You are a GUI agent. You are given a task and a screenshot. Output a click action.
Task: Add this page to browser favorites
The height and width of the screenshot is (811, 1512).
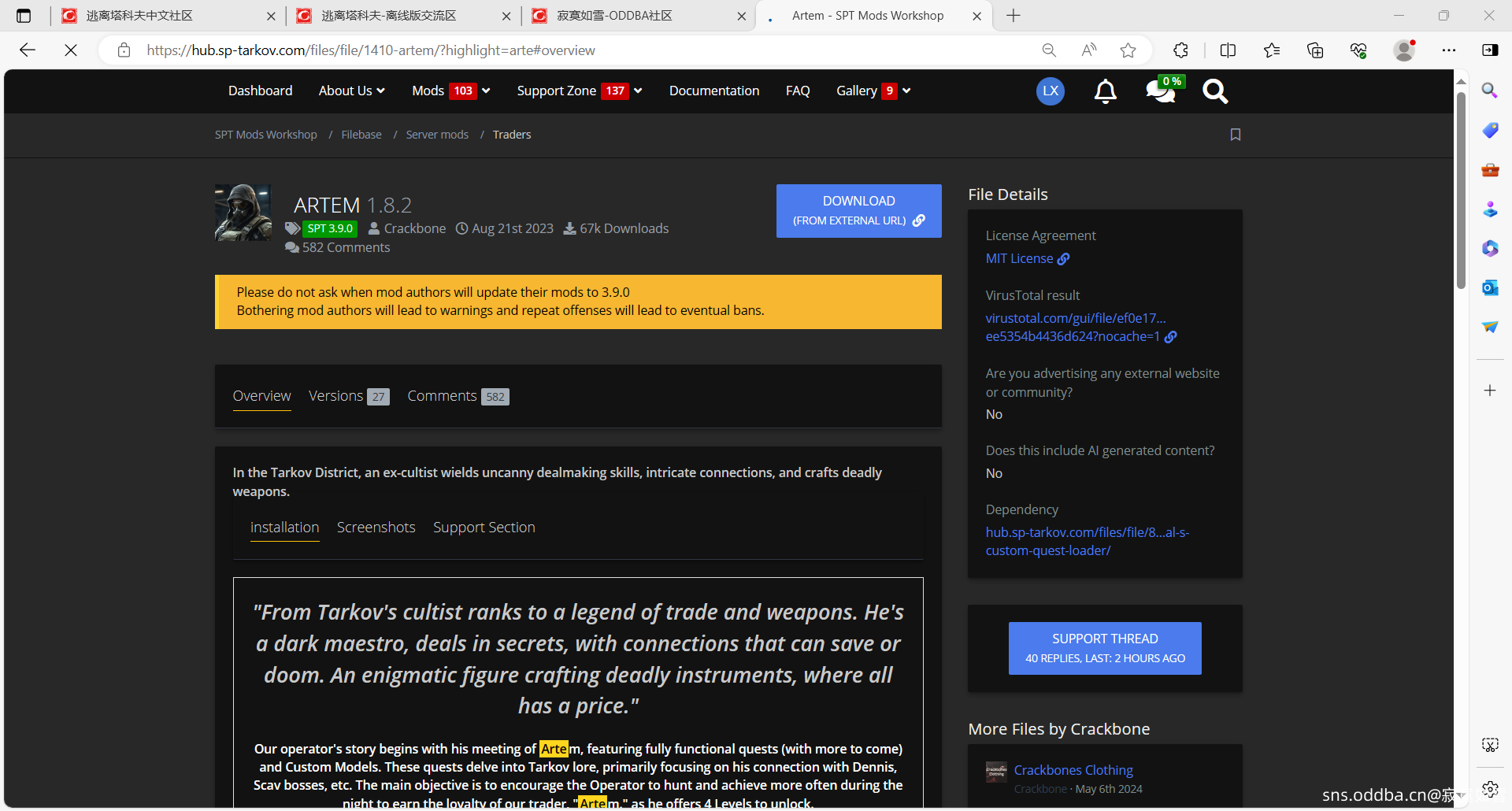point(1128,50)
